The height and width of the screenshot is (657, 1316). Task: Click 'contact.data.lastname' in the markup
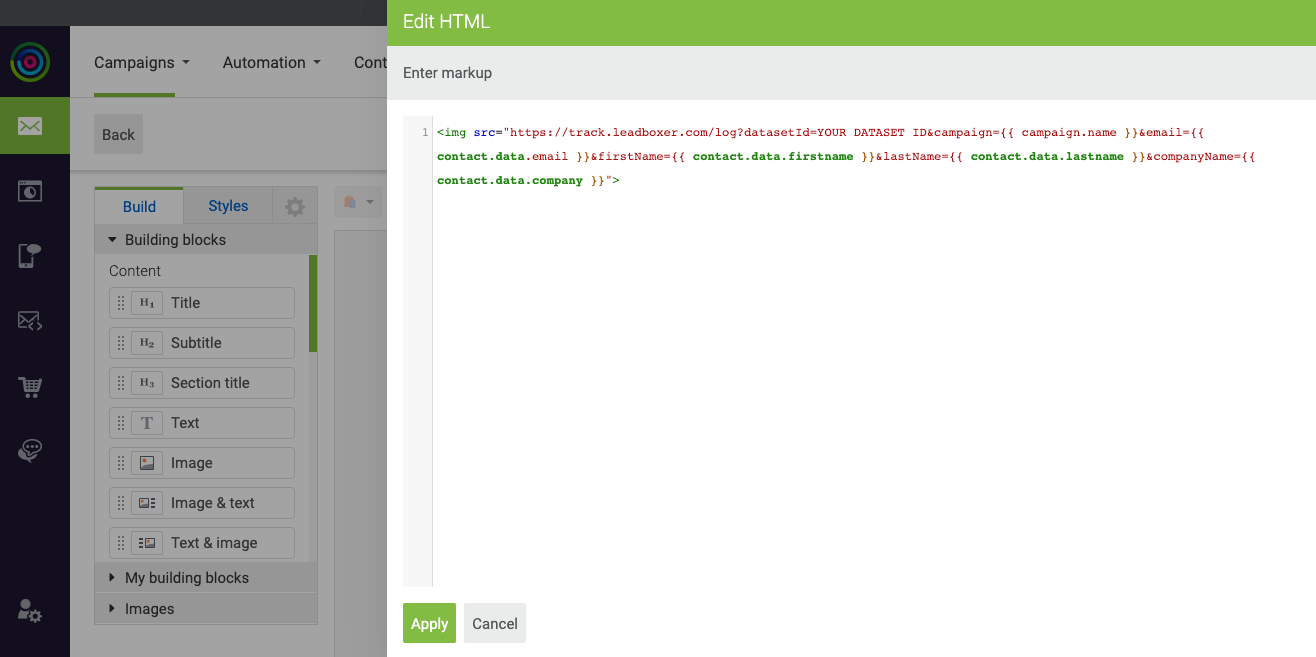tap(1047, 157)
